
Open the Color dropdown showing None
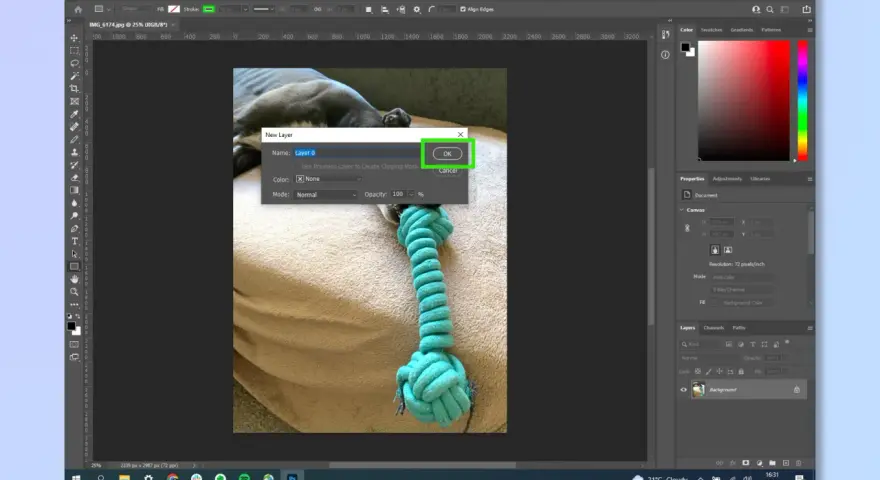pyautogui.click(x=328, y=179)
